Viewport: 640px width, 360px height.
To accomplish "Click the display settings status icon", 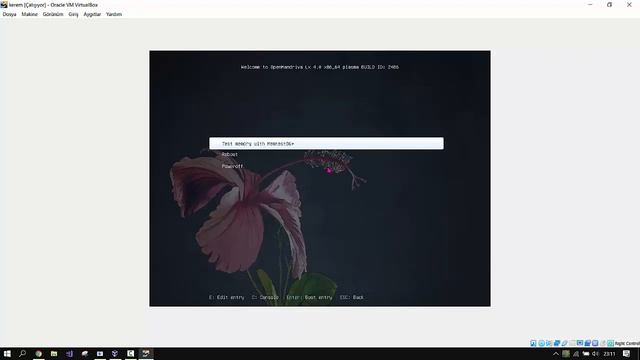I will pos(580,343).
